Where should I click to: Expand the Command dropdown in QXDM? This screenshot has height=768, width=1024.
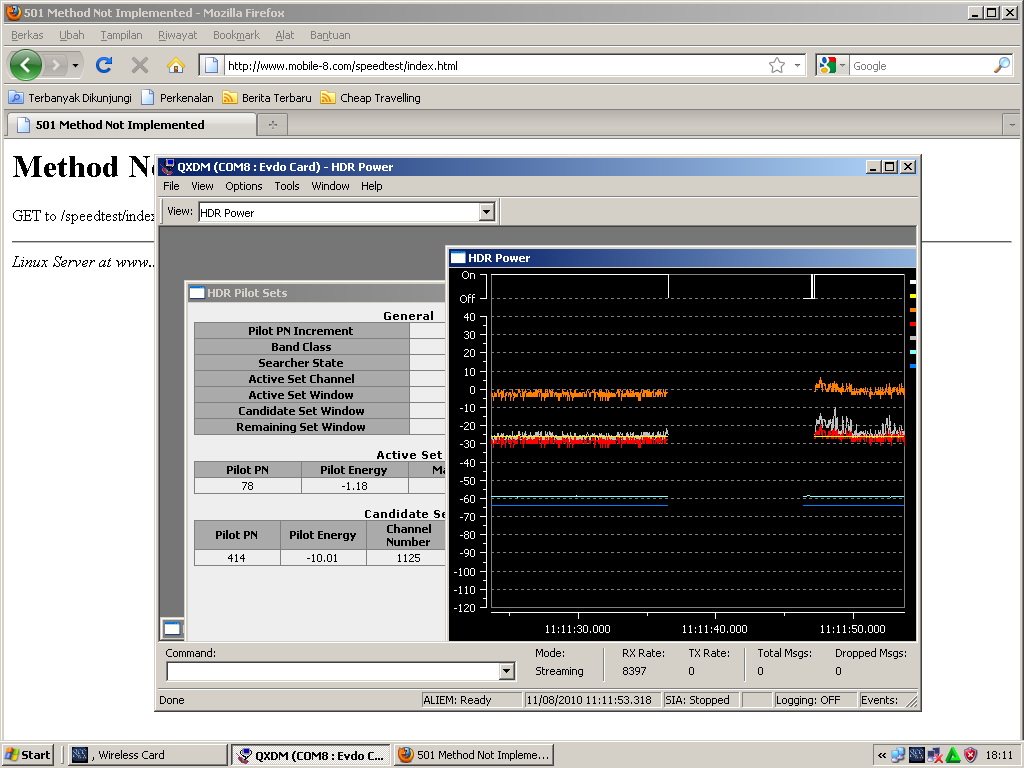(x=505, y=672)
